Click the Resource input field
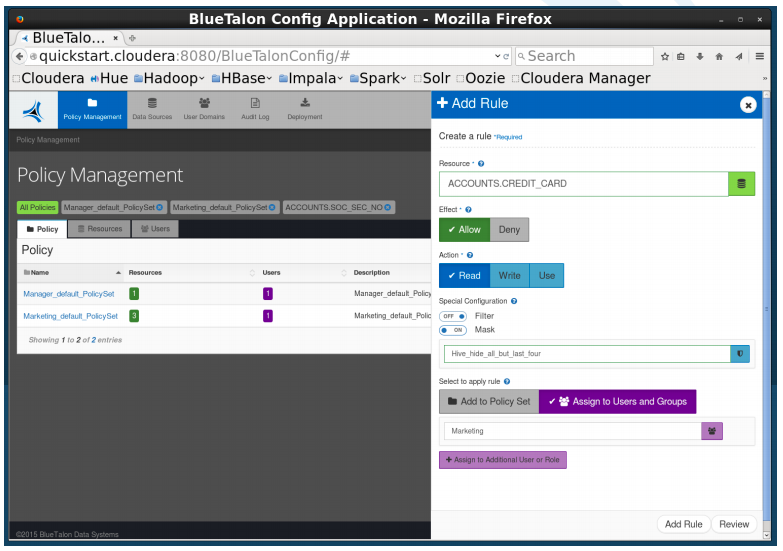Screen dimensions: 783x551 pyautogui.click(x=584, y=184)
